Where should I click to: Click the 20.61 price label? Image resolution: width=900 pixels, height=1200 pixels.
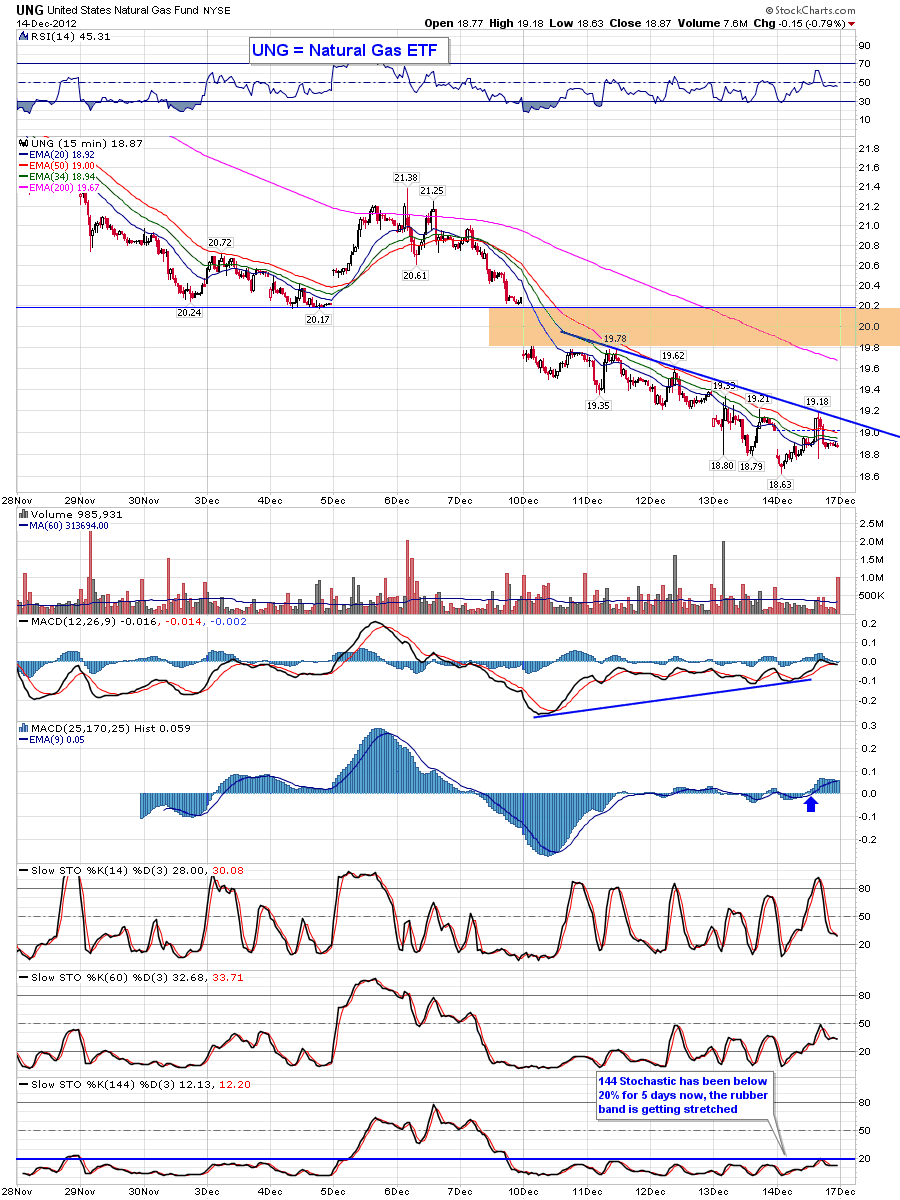(x=415, y=275)
